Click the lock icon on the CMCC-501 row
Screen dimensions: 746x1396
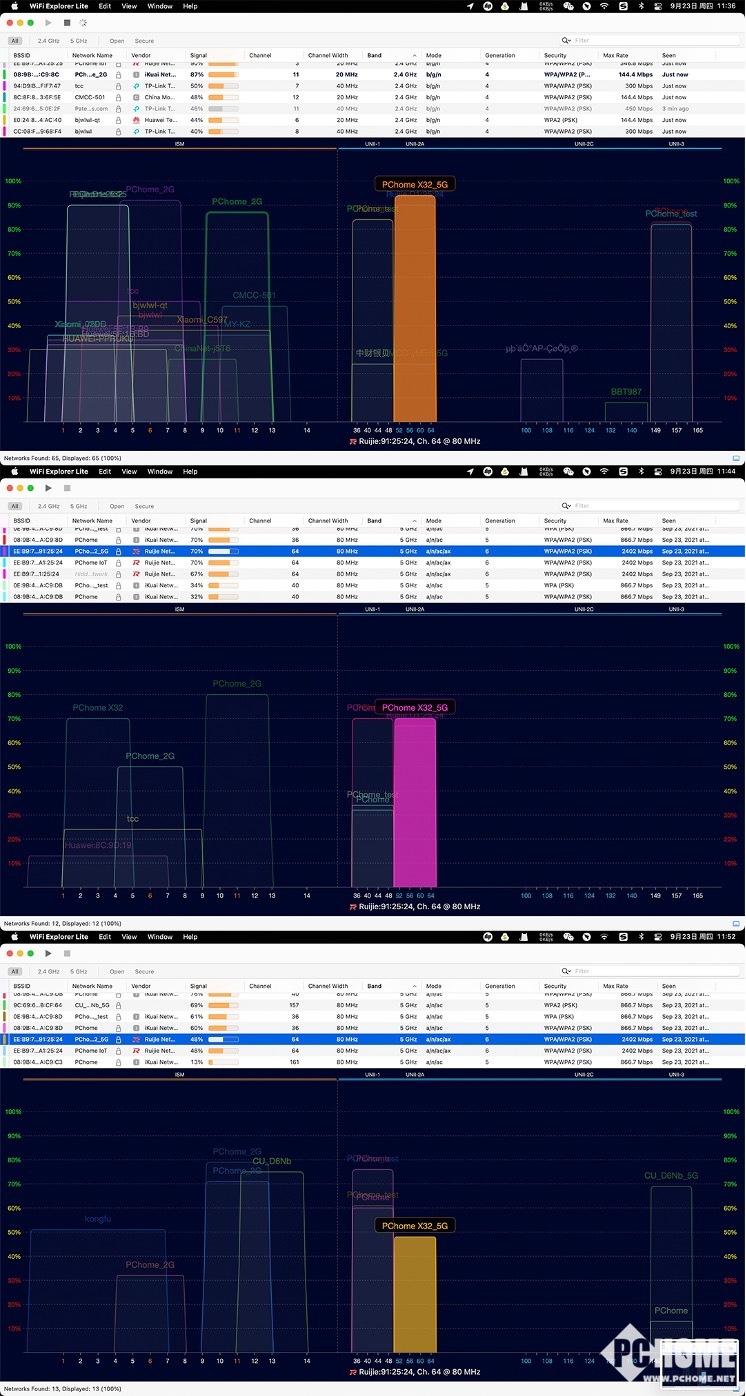tap(119, 97)
